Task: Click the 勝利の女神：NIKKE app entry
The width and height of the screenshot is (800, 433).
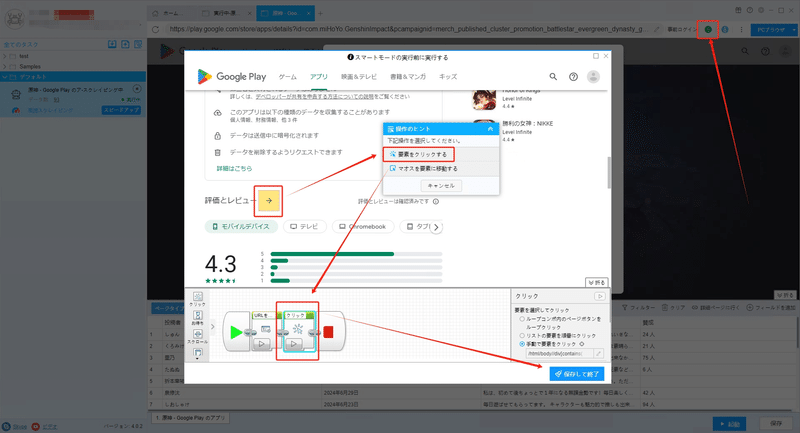Action: click(513, 131)
